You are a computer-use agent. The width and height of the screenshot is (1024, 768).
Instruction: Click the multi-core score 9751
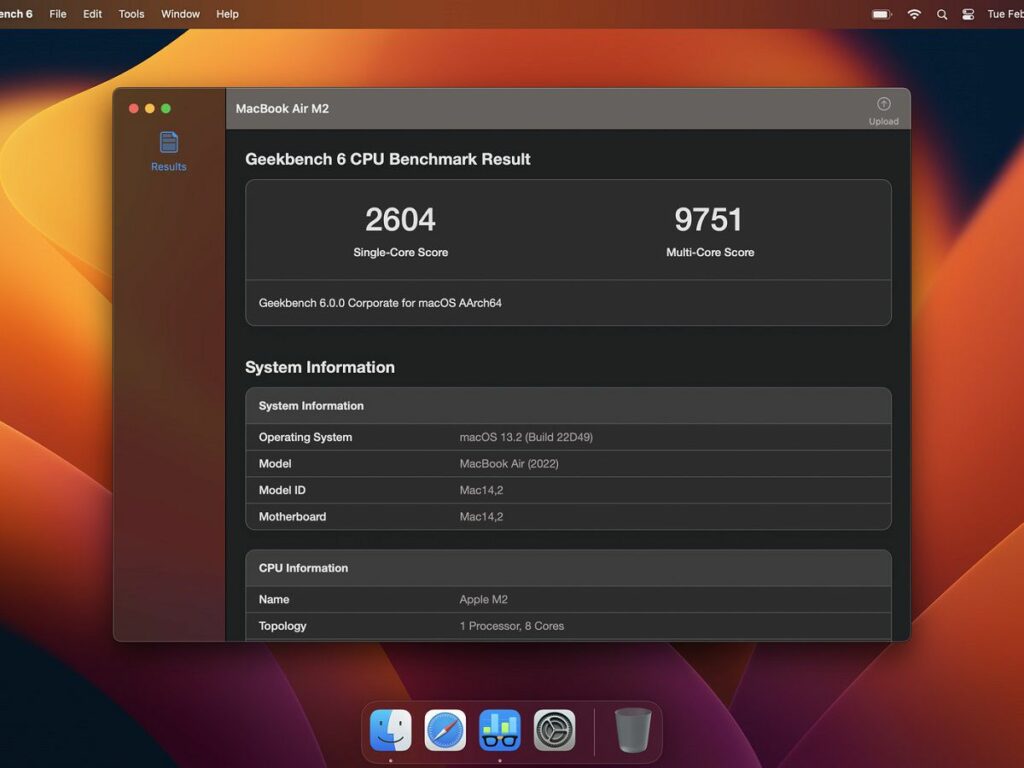[709, 219]
